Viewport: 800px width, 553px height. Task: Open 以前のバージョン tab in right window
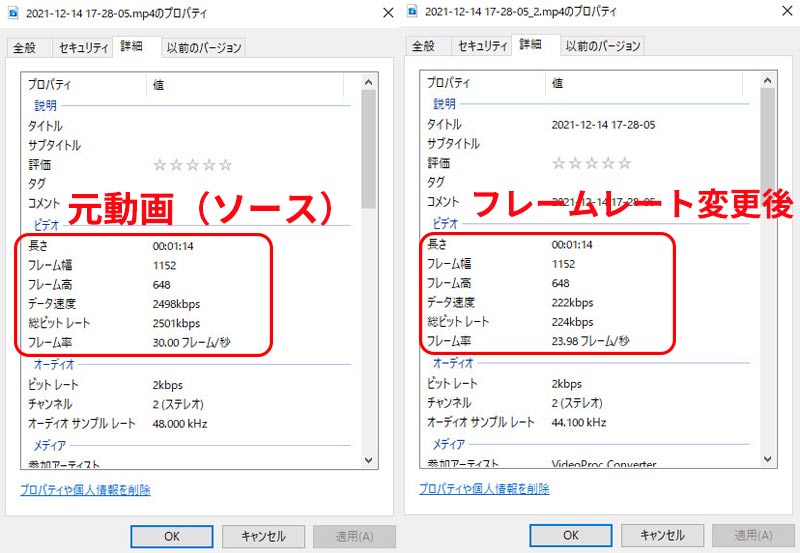pos(603,46)
